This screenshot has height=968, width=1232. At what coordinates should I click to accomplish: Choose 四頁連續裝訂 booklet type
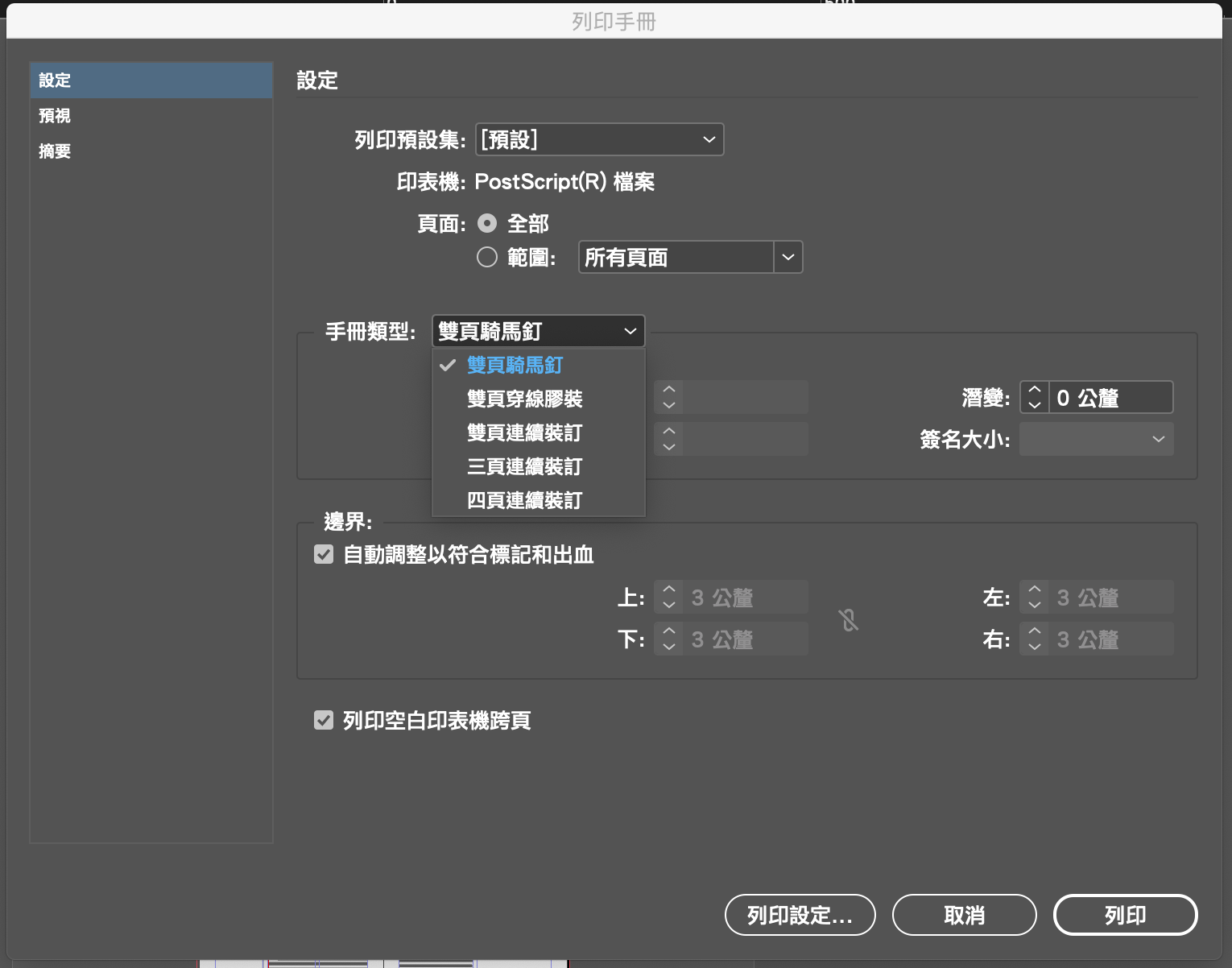524,500
